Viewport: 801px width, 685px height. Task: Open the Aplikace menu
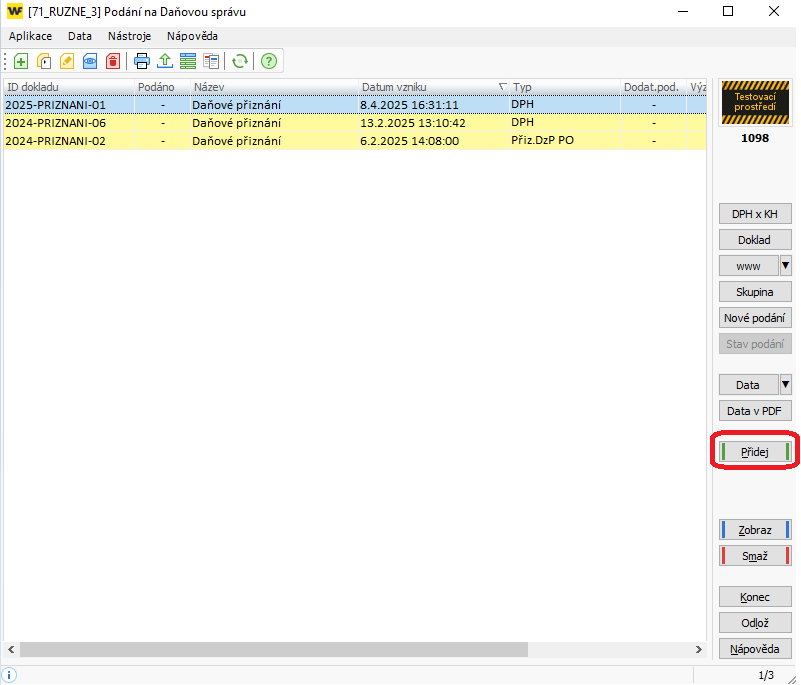[x=30, y=36]
